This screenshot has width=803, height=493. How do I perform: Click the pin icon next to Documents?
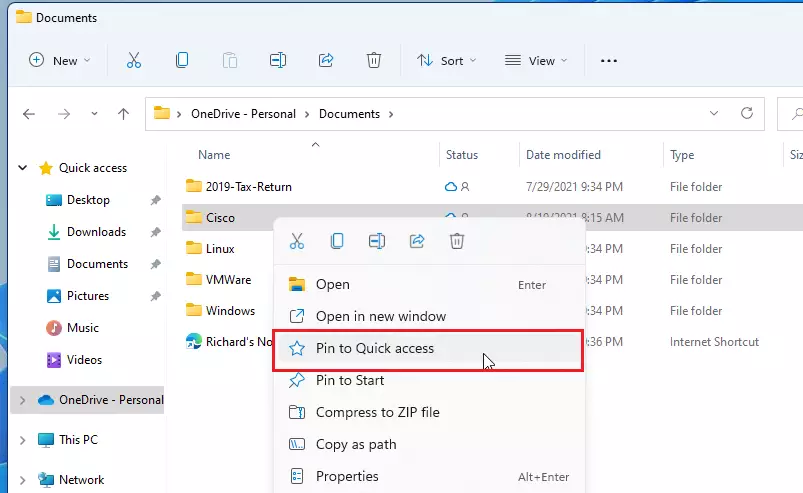pos(156,264)
